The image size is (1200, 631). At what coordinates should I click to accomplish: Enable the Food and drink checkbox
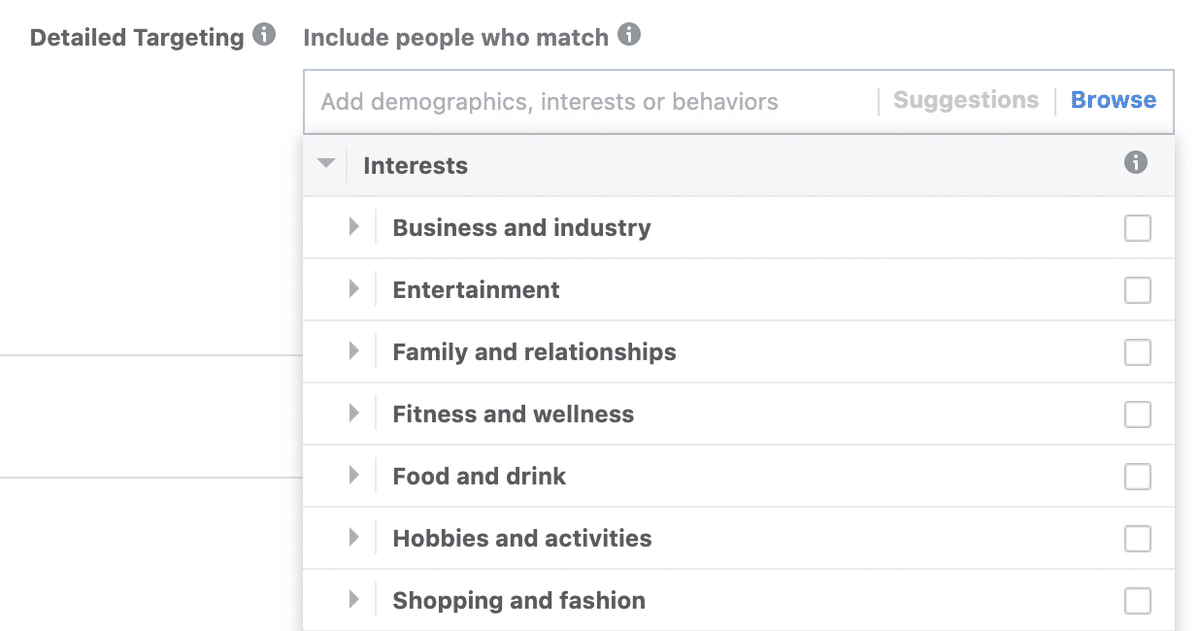(x=1137, y=476)
